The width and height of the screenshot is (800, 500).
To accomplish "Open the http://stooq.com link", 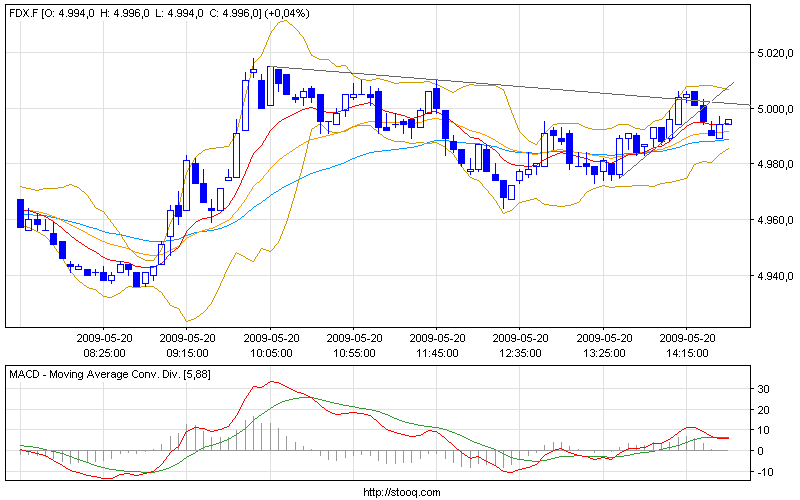I will click(x=402, y=492).
